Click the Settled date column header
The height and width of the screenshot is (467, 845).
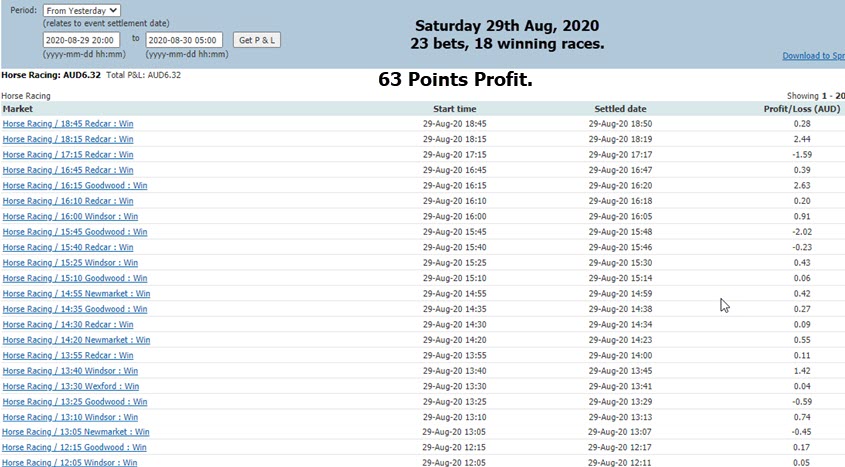620,109
